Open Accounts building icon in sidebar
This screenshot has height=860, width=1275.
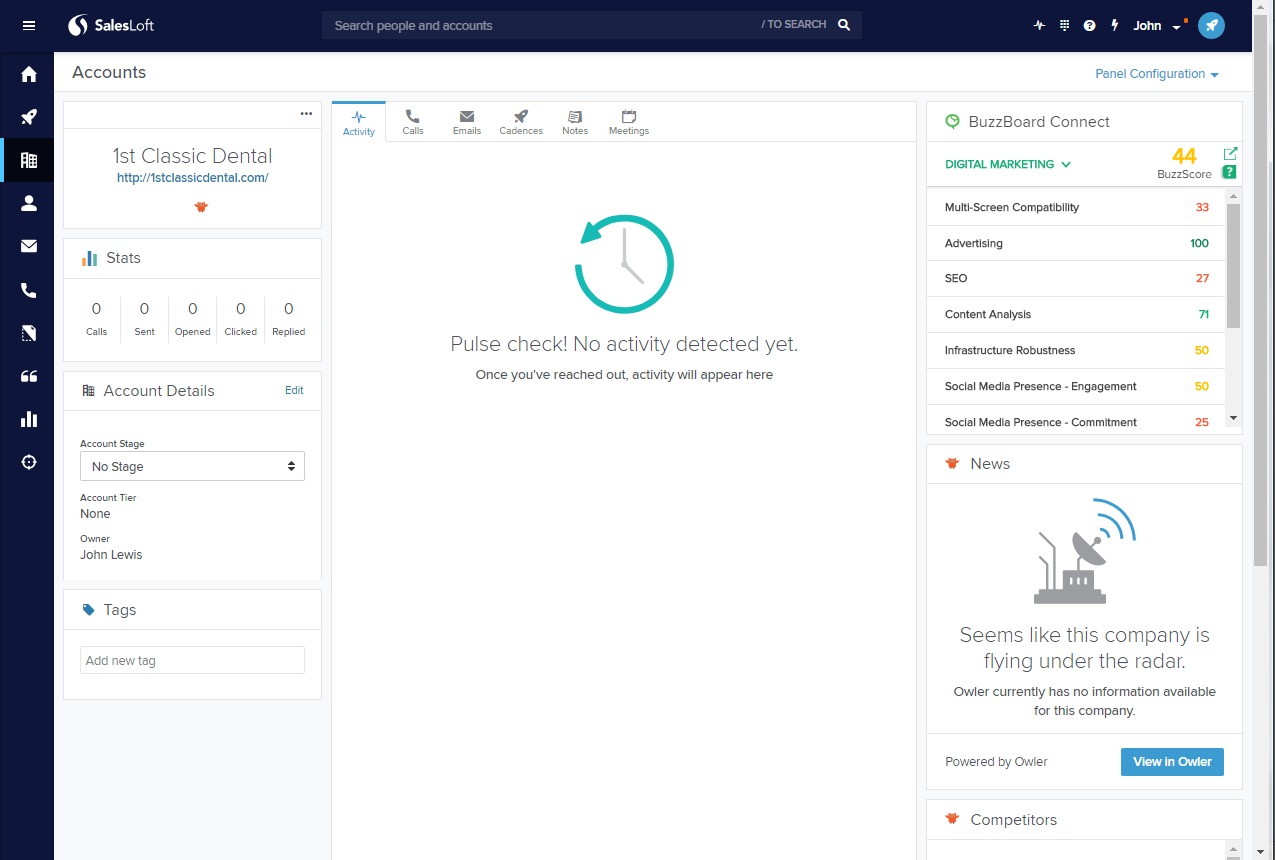pos(29,160)
